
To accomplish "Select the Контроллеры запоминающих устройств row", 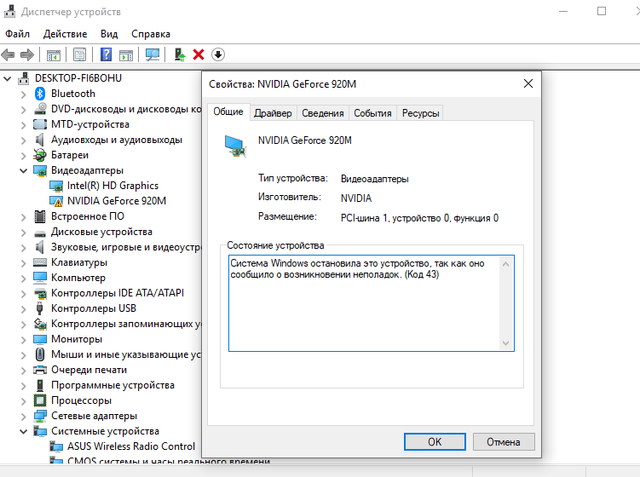I will click(x=126, y=324).
